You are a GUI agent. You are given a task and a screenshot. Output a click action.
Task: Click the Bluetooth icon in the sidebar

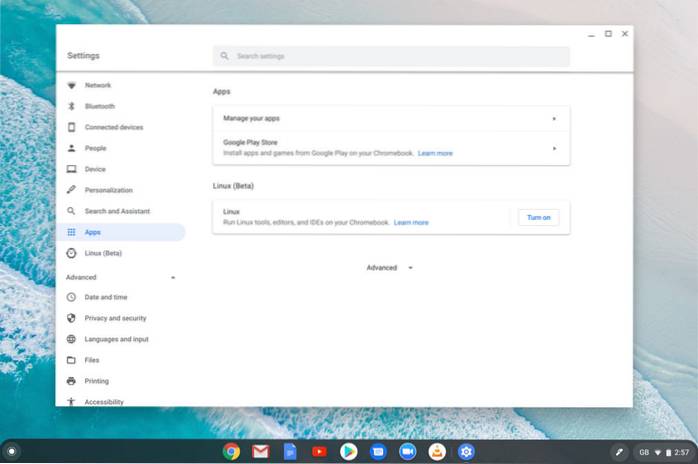(71, 106)
